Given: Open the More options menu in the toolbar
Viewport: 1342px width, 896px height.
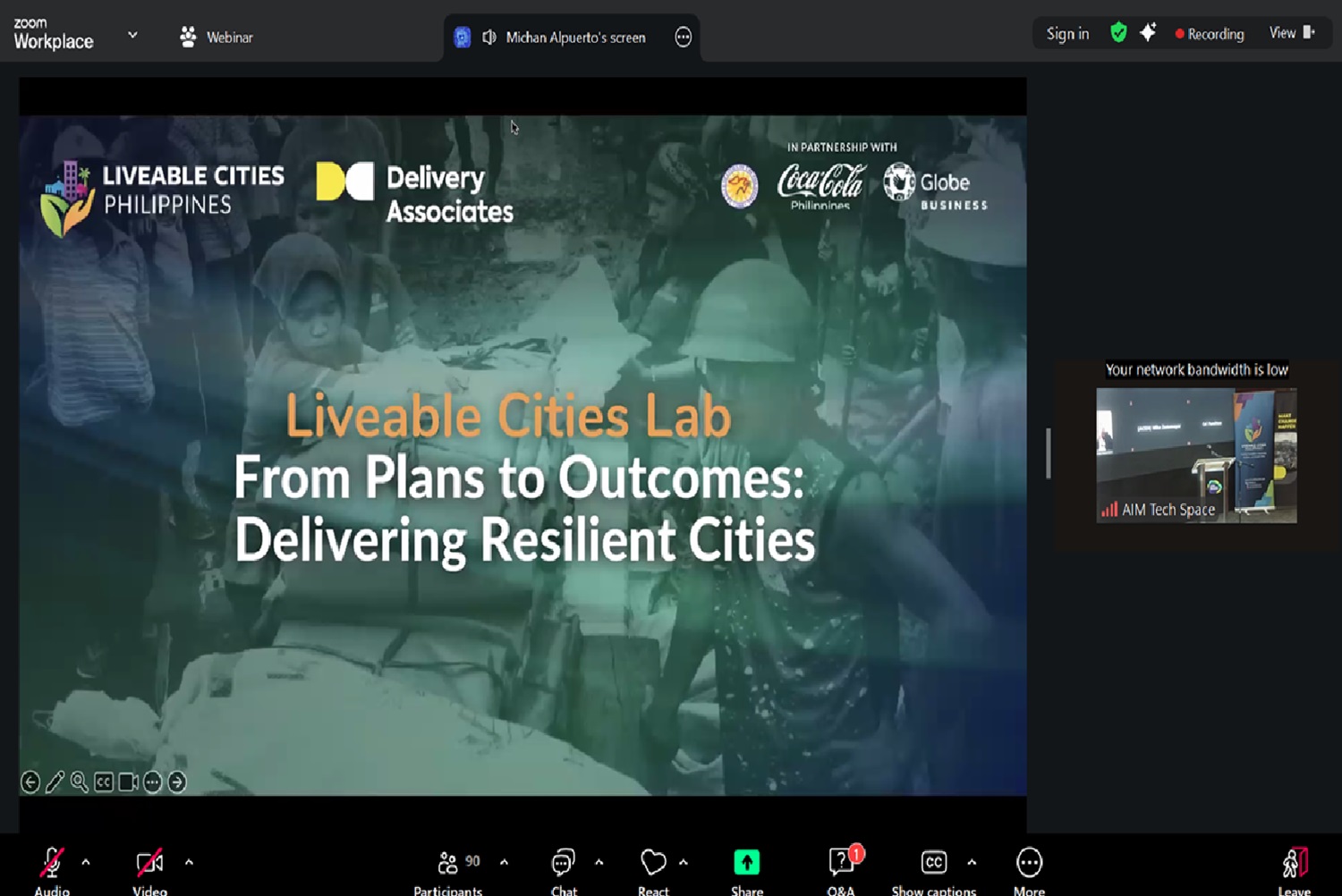Looking at the screenshot, I should pyautogui.click(x=1029, y=863).
